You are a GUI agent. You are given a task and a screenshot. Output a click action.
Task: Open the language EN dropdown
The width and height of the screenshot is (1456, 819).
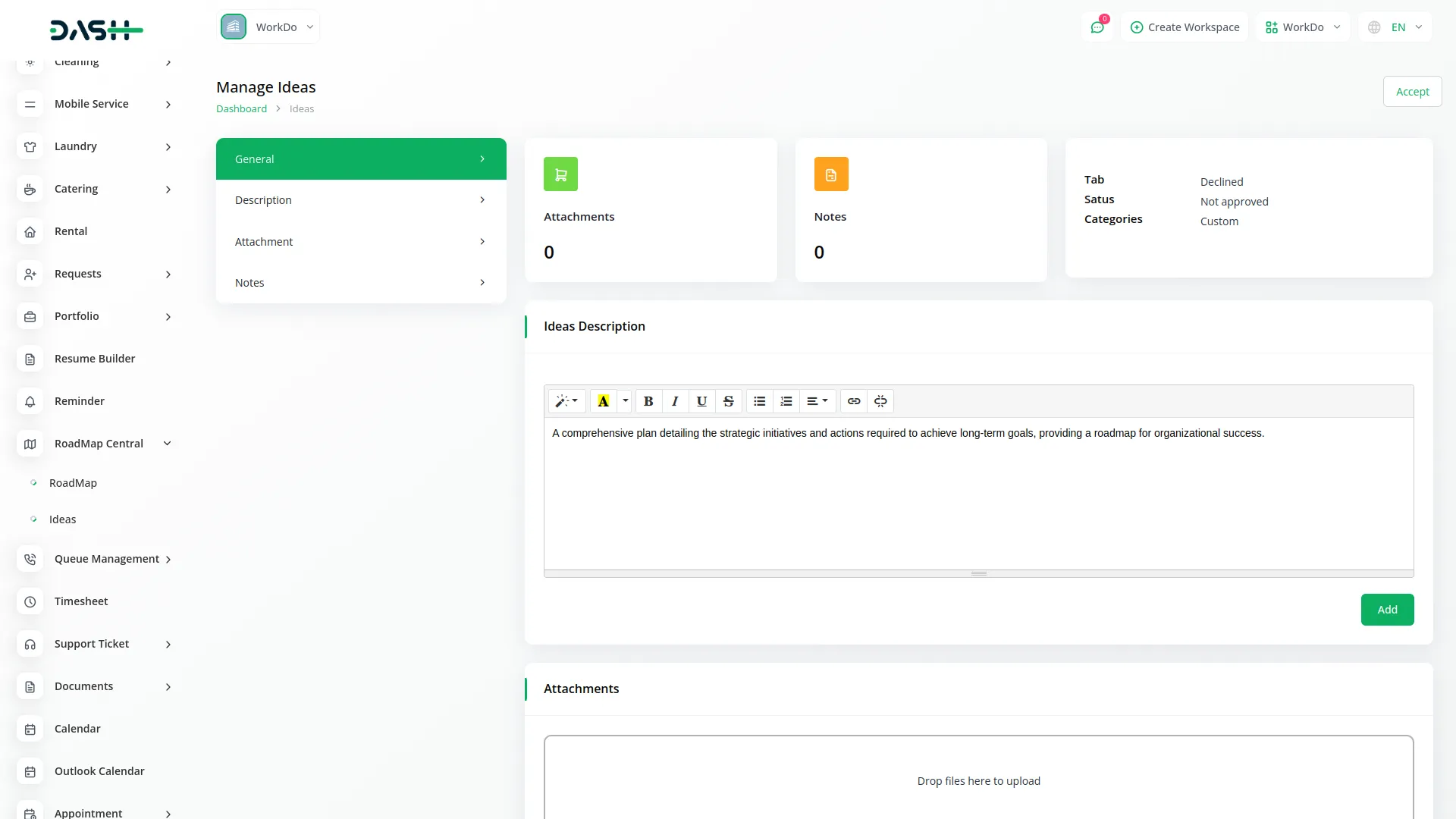[x=1395, y=27]
